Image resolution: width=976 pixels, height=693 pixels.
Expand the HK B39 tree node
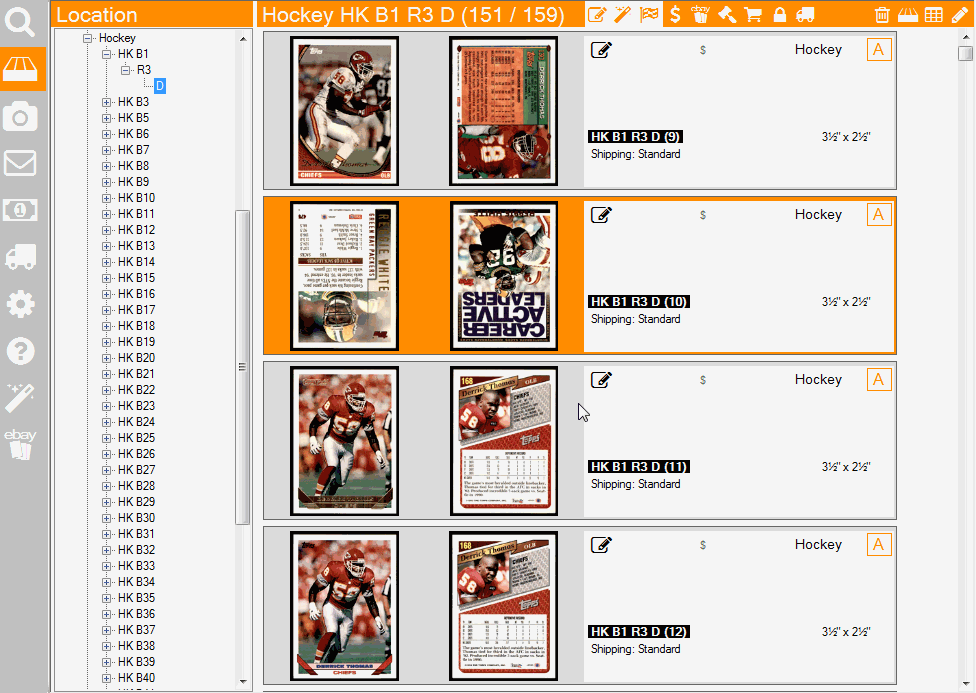(x=106, y=662)
